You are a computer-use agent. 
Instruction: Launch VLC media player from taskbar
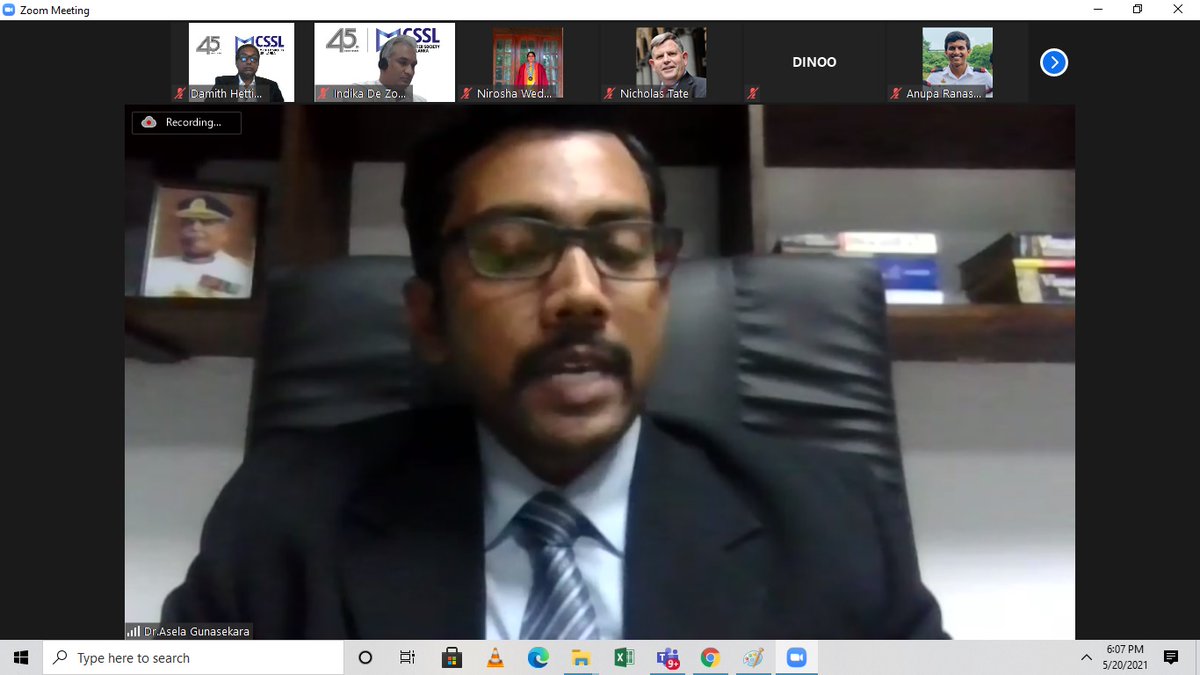pyautogui.click(x=495, y=658)
